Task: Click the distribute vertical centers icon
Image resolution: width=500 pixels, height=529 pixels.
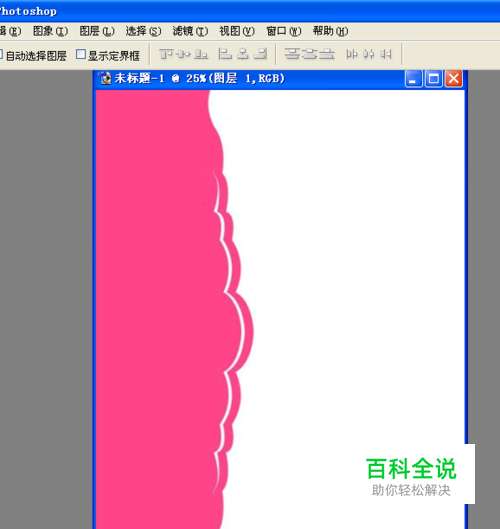Action: tap(309, 54)
